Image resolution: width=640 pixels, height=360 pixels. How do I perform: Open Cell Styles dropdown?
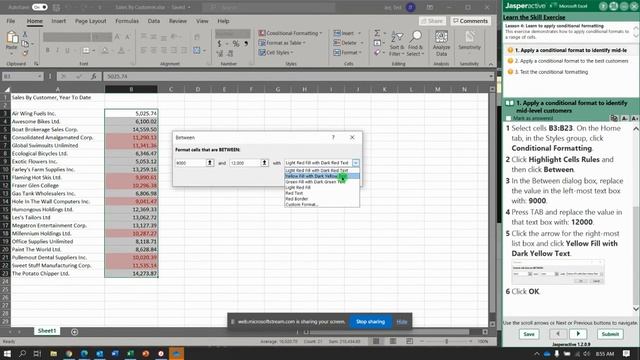tap(276, 53)
